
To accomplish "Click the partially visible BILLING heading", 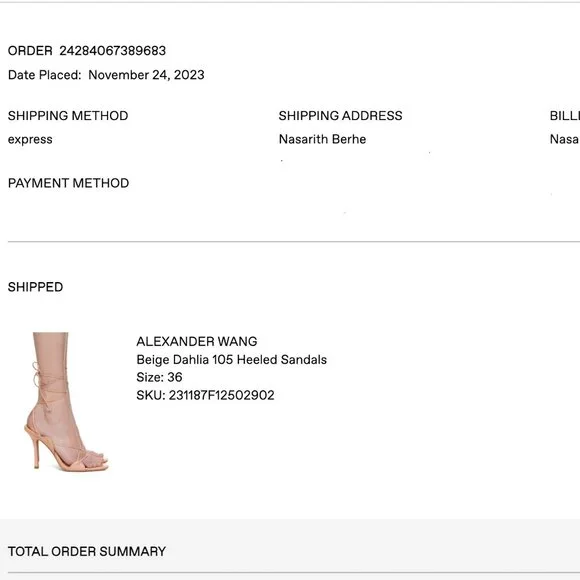I will 564,116.
